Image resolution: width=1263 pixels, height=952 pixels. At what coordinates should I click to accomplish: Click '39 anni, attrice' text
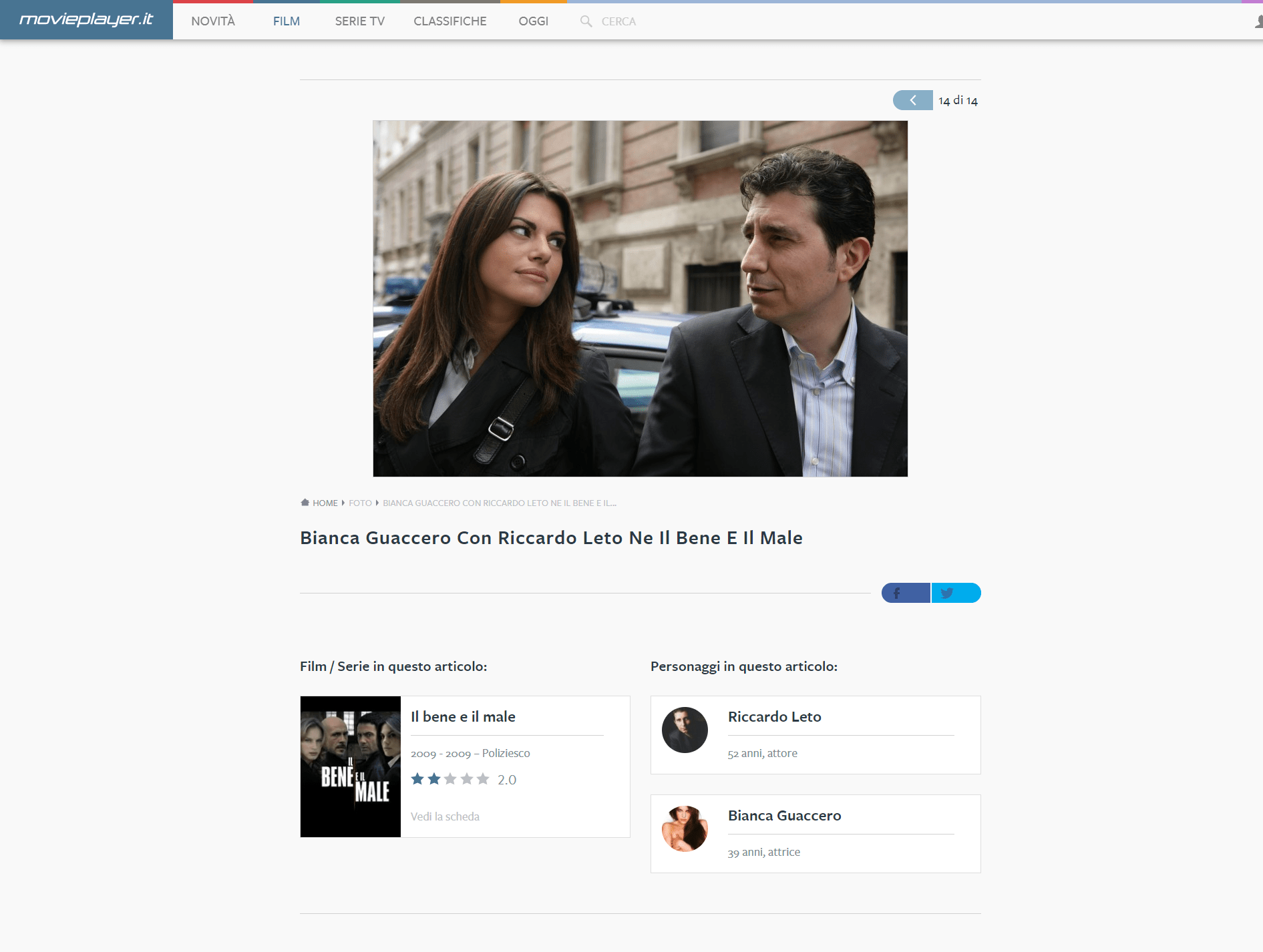[764, 852]
